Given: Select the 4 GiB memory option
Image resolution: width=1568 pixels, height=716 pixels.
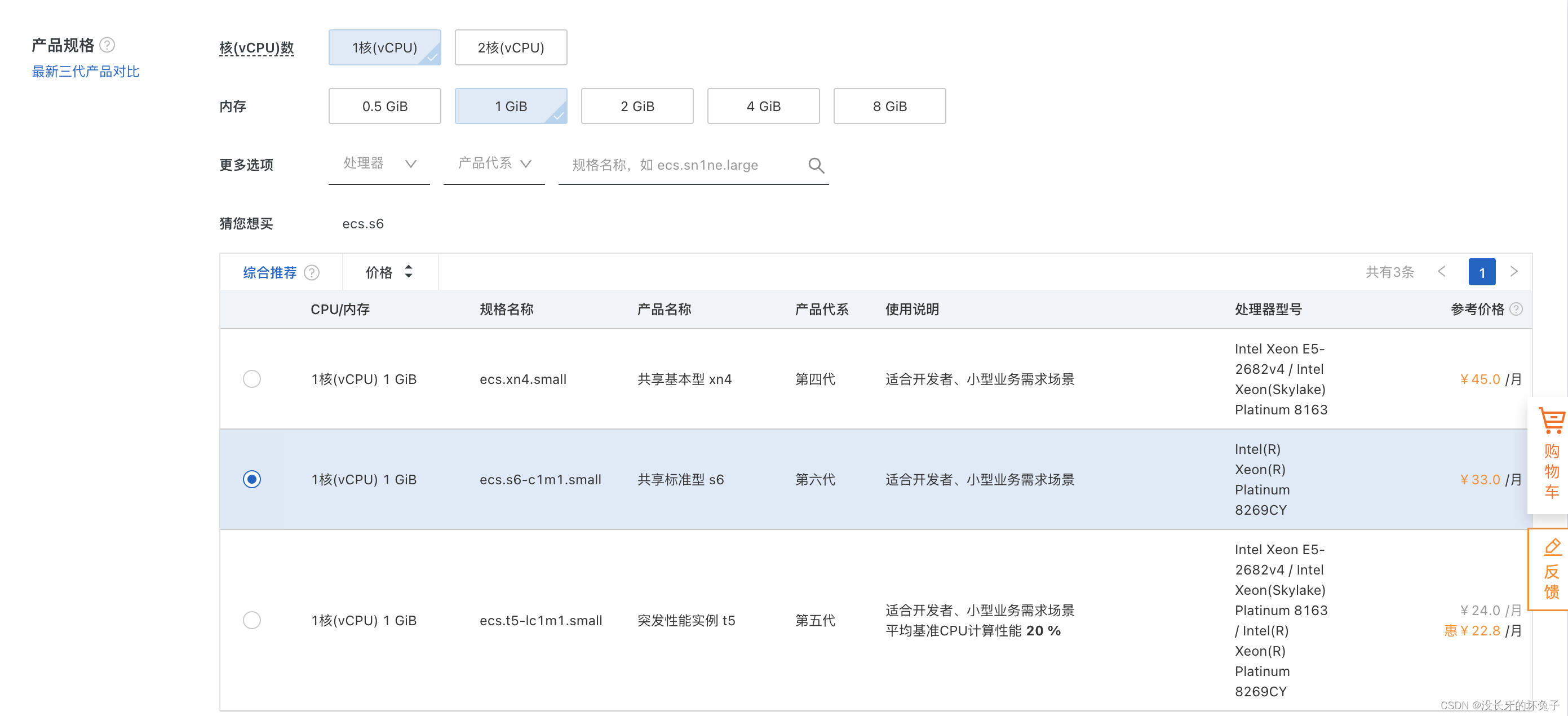Looking at the screenshot, I should pos(763,107).
